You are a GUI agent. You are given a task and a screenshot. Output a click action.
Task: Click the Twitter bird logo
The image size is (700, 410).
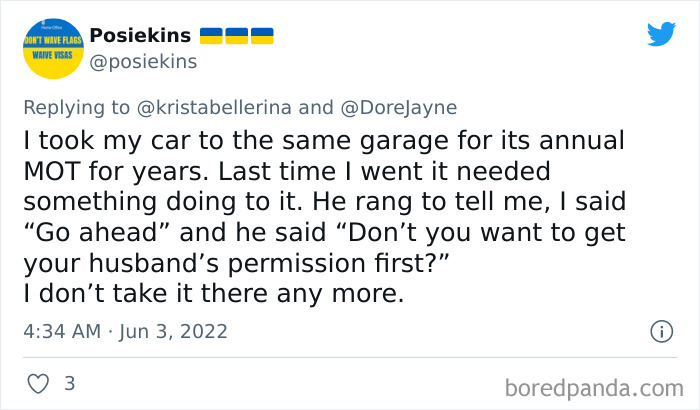pyautogui.click(x=661, y=35)
